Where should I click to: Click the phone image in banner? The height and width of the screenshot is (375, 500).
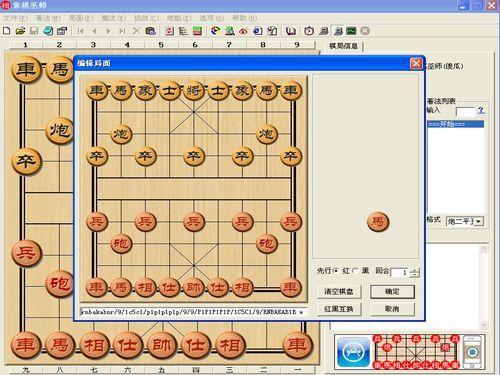[x=472, y=352]
